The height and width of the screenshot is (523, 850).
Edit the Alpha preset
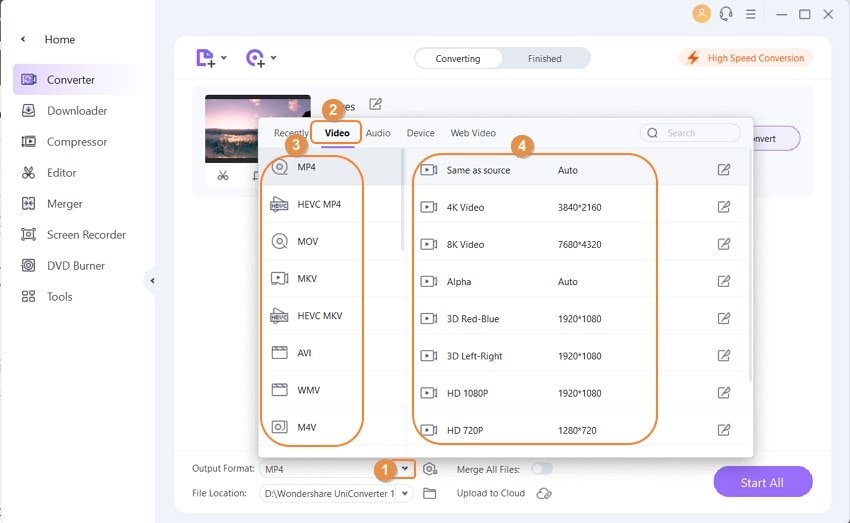tap(724, 281)
